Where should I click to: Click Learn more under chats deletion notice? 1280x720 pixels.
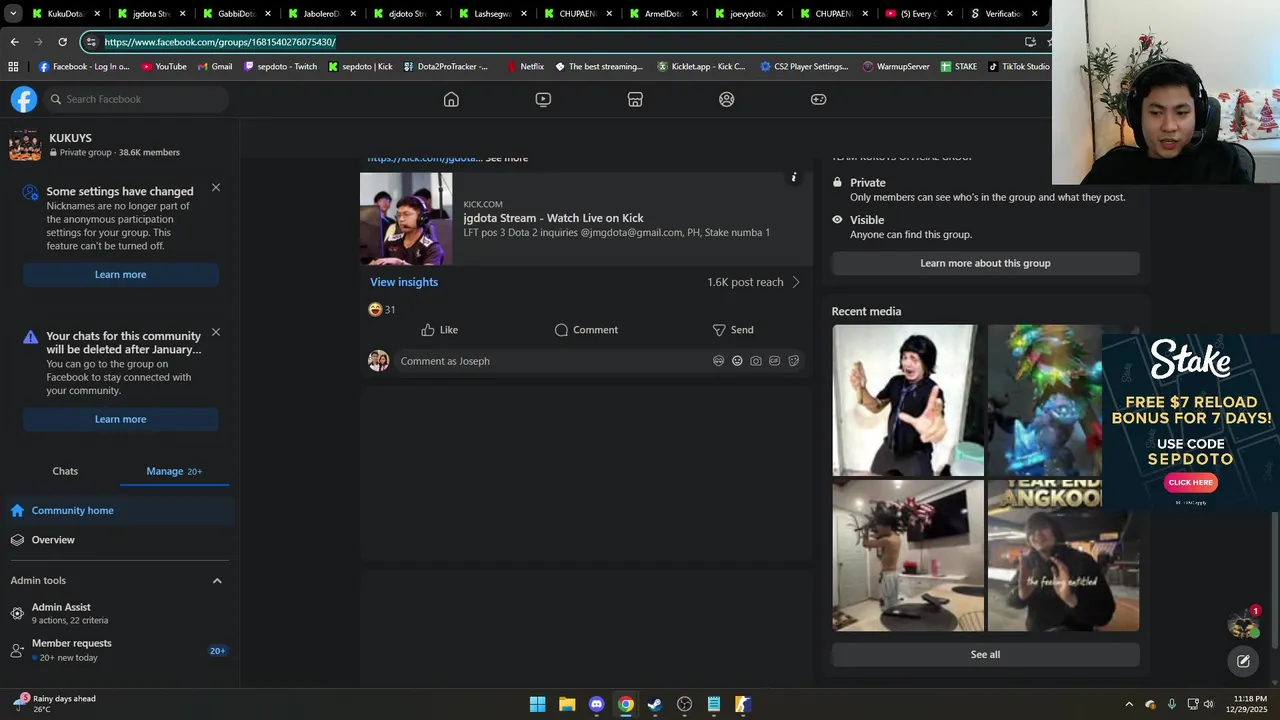point(120,419)
